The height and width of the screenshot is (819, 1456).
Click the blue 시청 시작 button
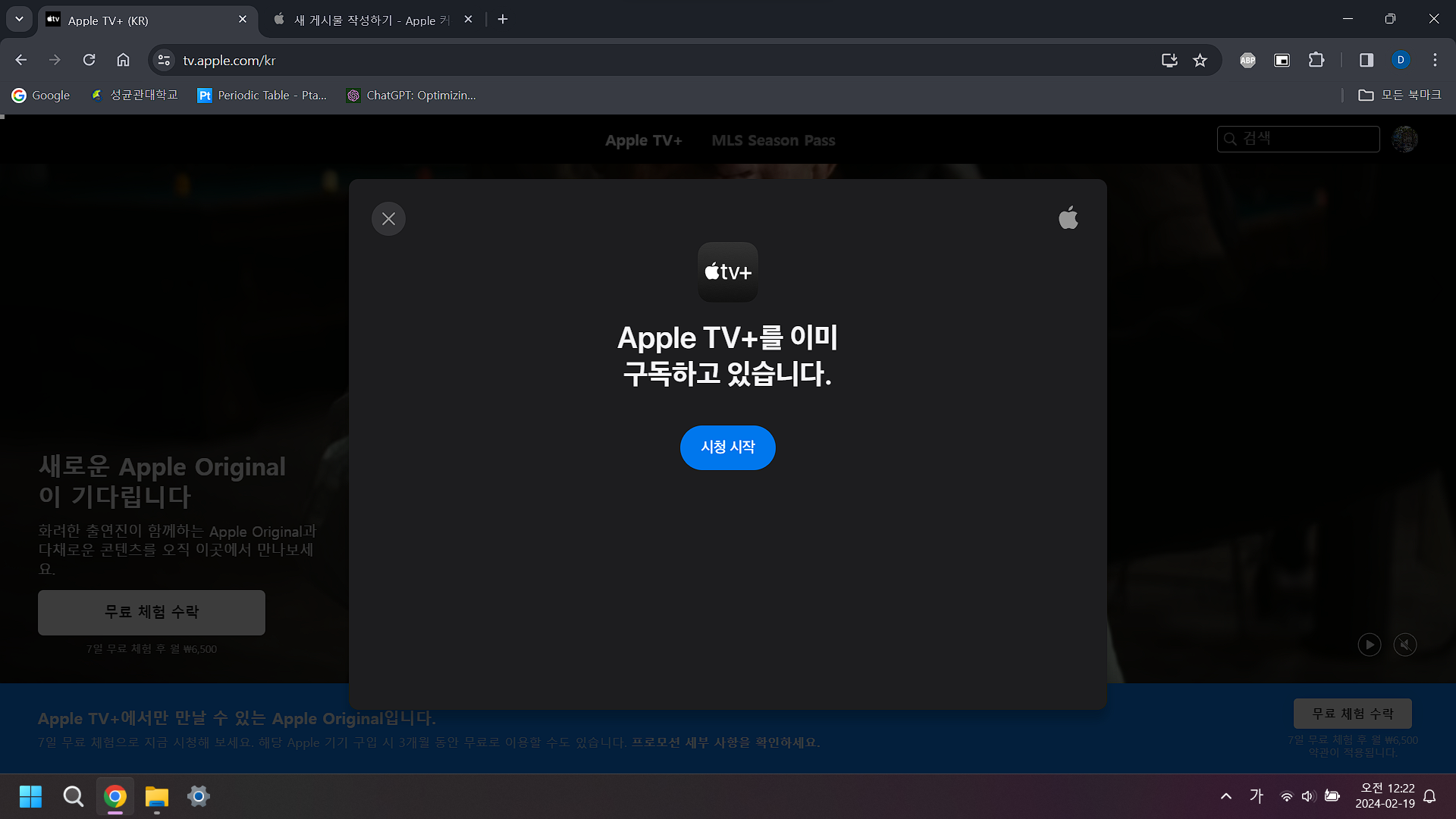[727, 447]
